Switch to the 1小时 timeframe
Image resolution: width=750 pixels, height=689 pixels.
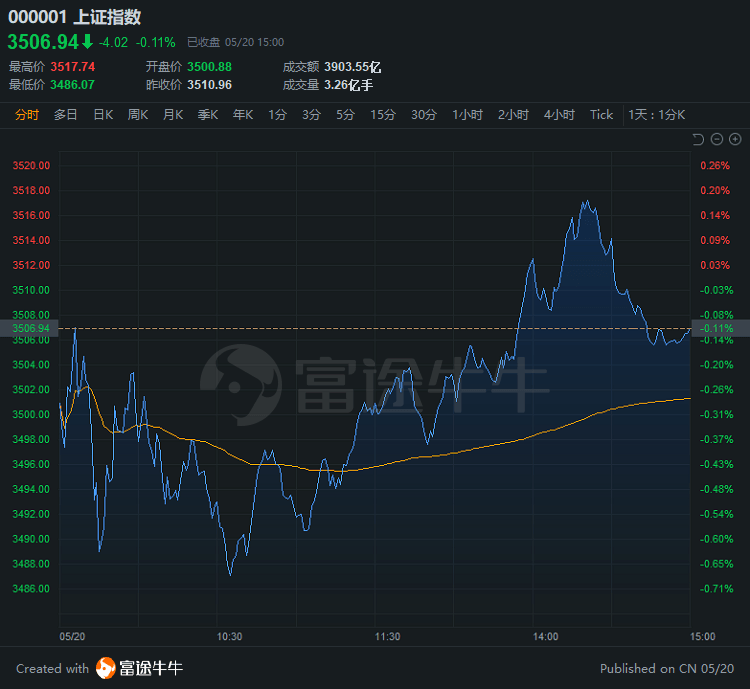pyautogui.click(x=468, y=115)
